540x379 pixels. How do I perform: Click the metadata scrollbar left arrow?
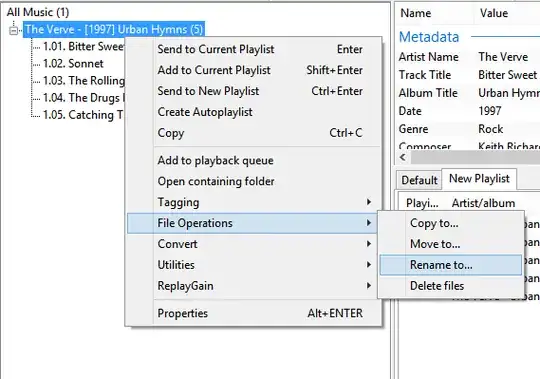click(x=403, y=158)
